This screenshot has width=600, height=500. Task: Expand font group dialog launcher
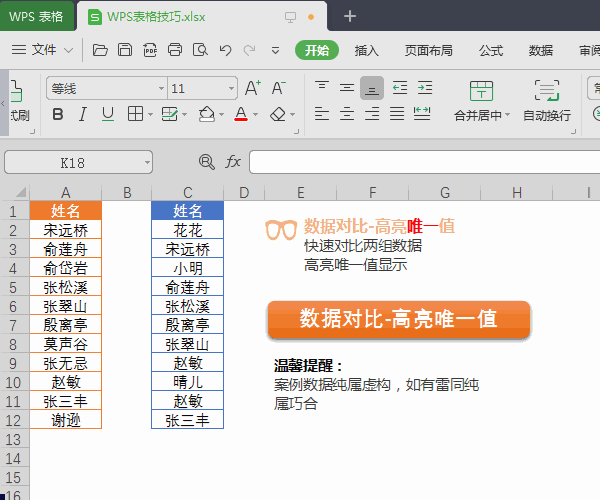pyautogui.click(x=296, y=131)
